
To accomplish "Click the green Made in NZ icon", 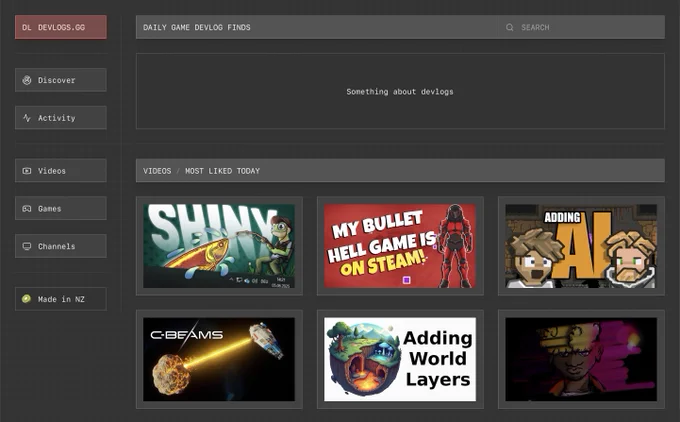I will [26, 299].
